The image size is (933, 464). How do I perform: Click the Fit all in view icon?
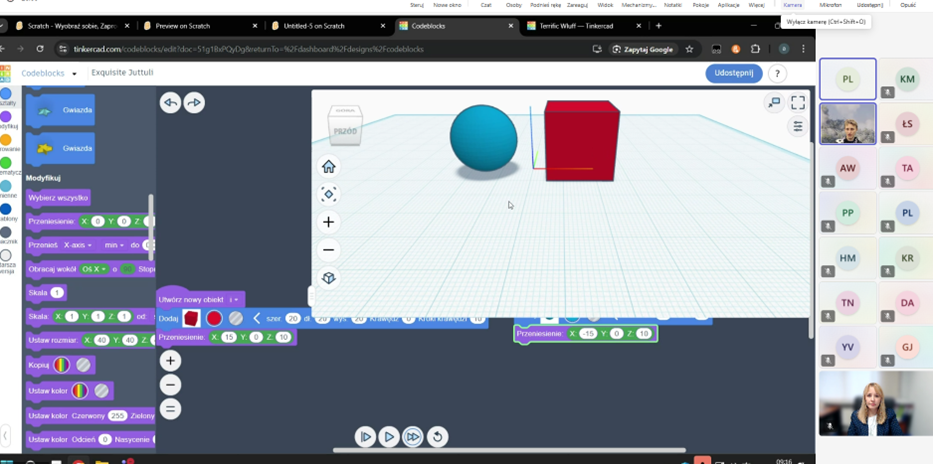[328, 194]
